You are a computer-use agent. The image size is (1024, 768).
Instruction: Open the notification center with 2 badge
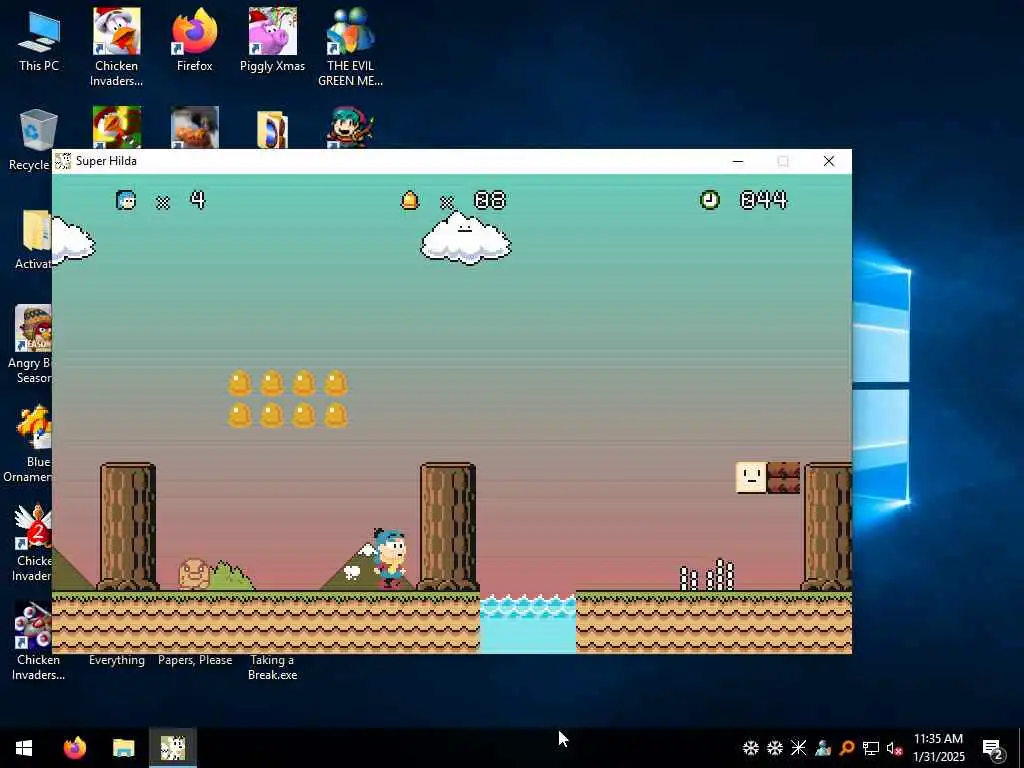pyautogui.click(x=993, y=748)
